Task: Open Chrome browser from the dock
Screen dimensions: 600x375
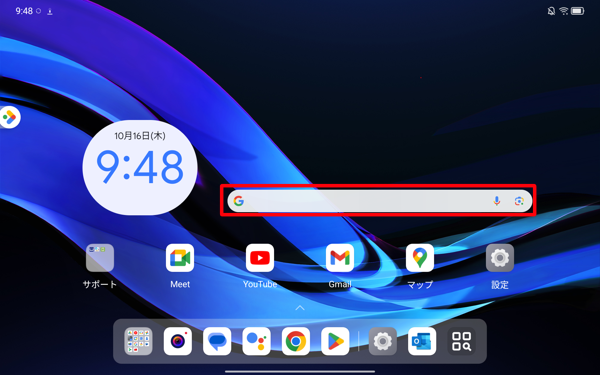Action: click(296, 341)
